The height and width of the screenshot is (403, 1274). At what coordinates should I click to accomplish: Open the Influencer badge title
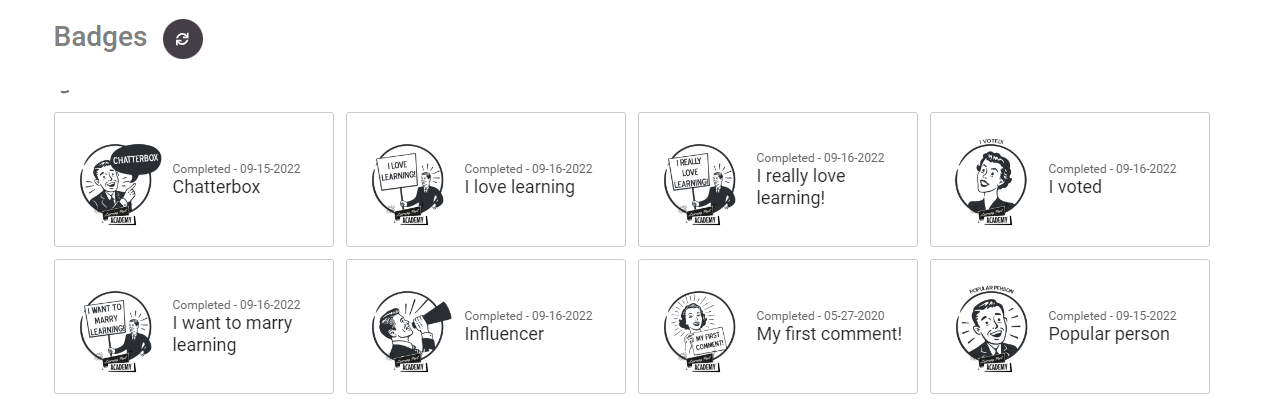point(504,334)
